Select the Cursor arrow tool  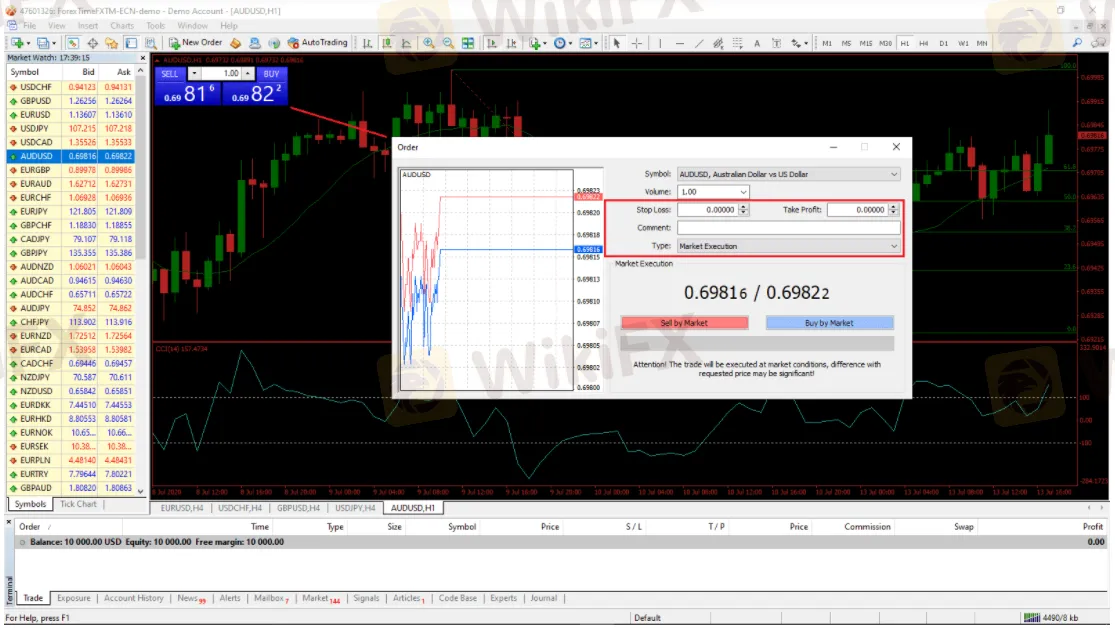617,43
